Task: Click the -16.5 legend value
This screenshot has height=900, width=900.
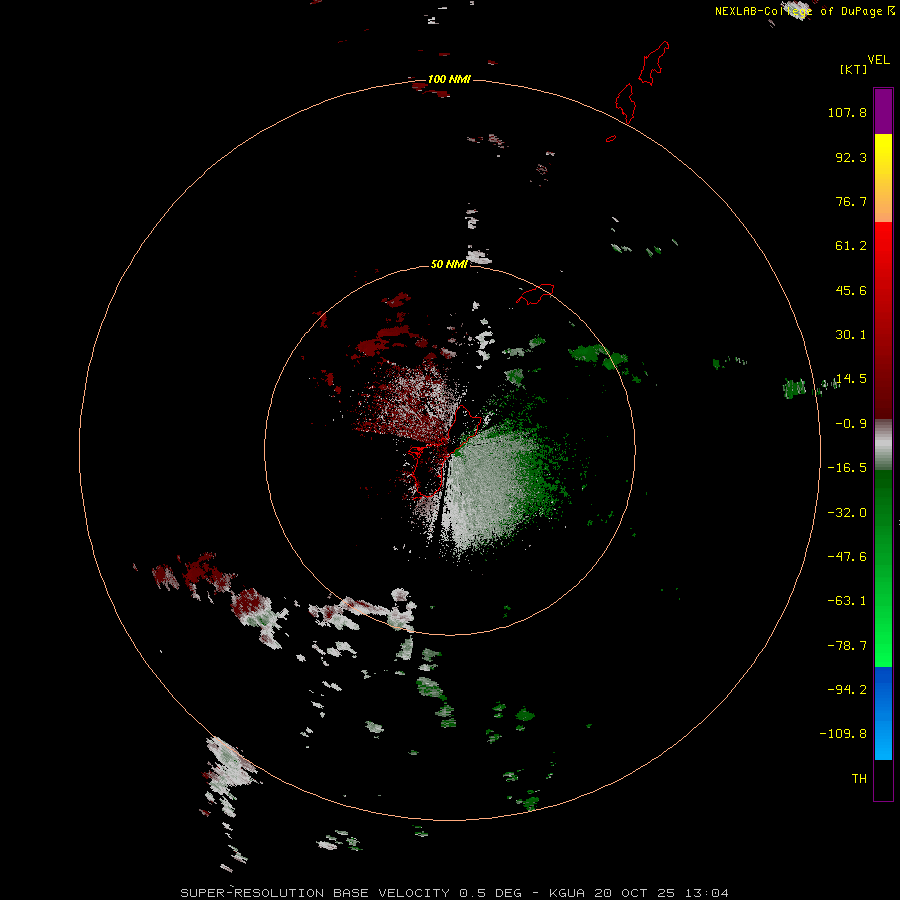Action: (x=847, y=468)
